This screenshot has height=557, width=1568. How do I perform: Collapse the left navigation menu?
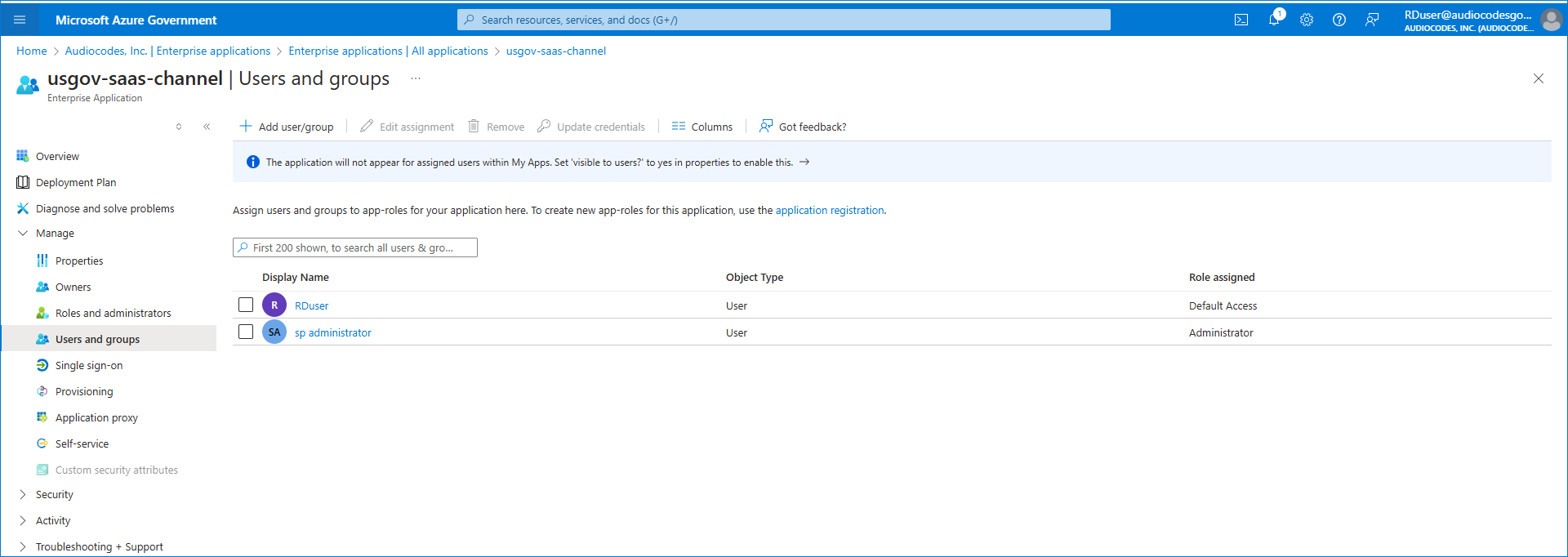coord(207,127)
